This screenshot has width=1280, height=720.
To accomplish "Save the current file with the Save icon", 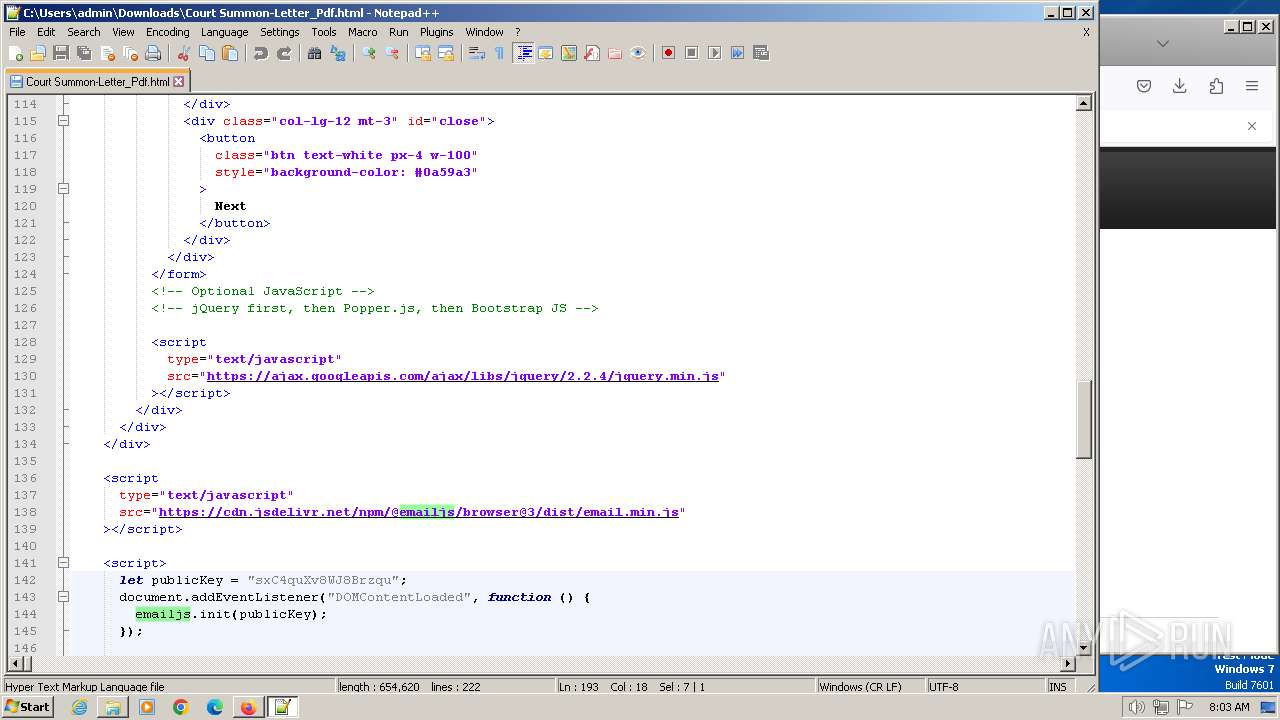I will (61, 53).
